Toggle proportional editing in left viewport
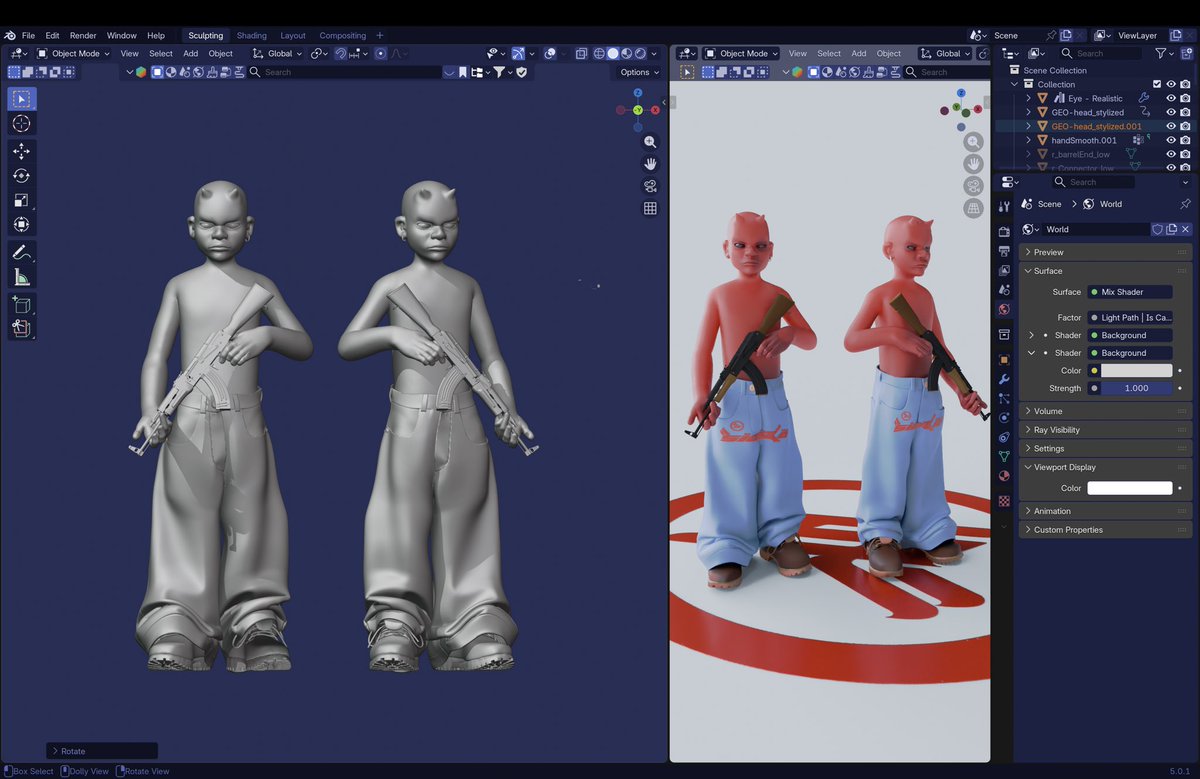Viewport: 1200px width, 779px height. 380,53
